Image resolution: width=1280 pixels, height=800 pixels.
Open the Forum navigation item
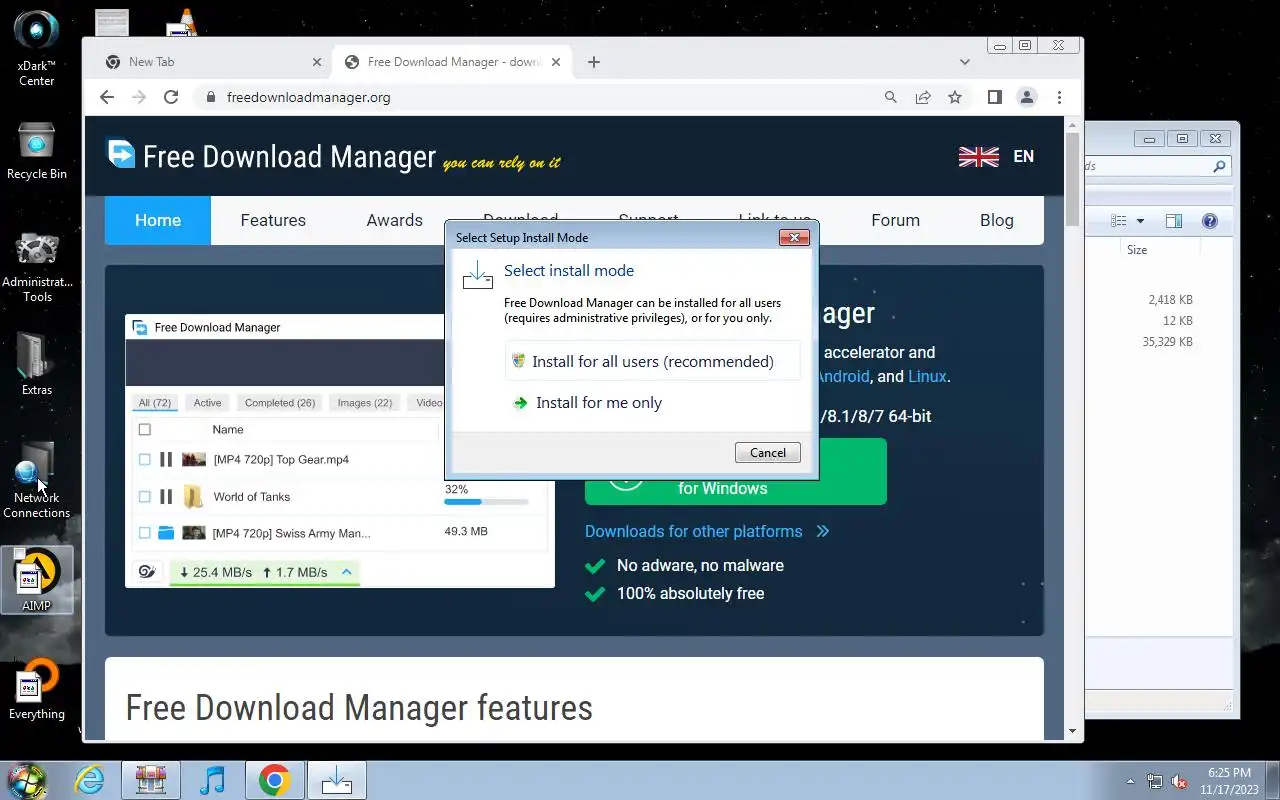895,220
